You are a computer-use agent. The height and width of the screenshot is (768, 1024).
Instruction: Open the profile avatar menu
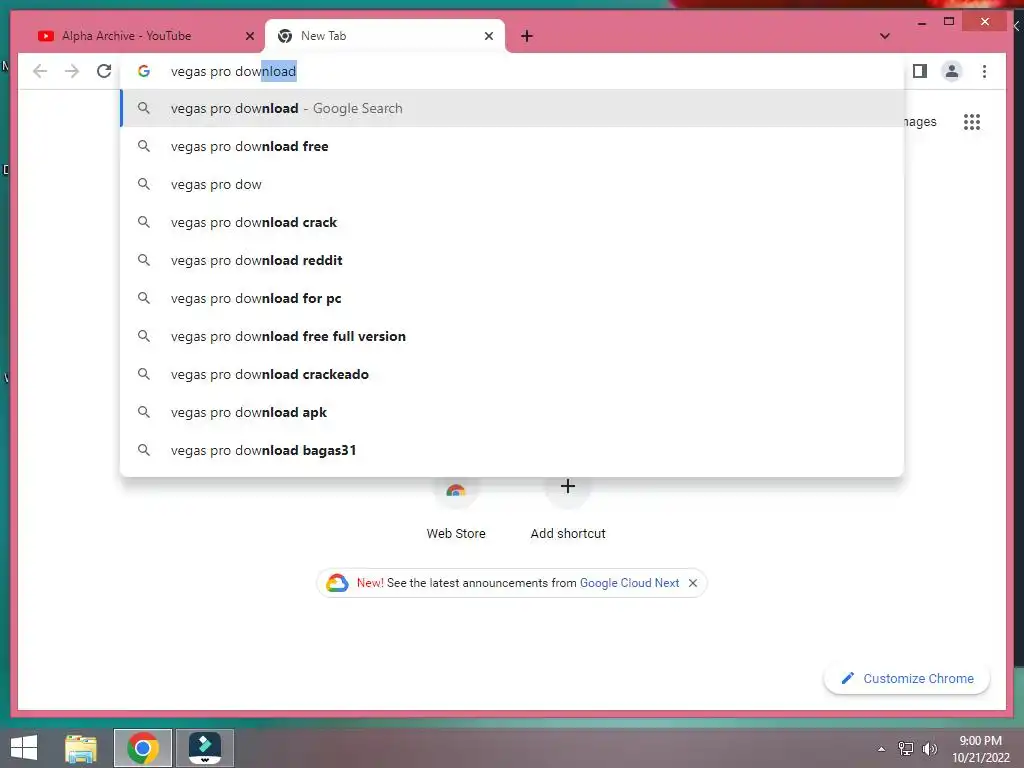coord(952,71)
